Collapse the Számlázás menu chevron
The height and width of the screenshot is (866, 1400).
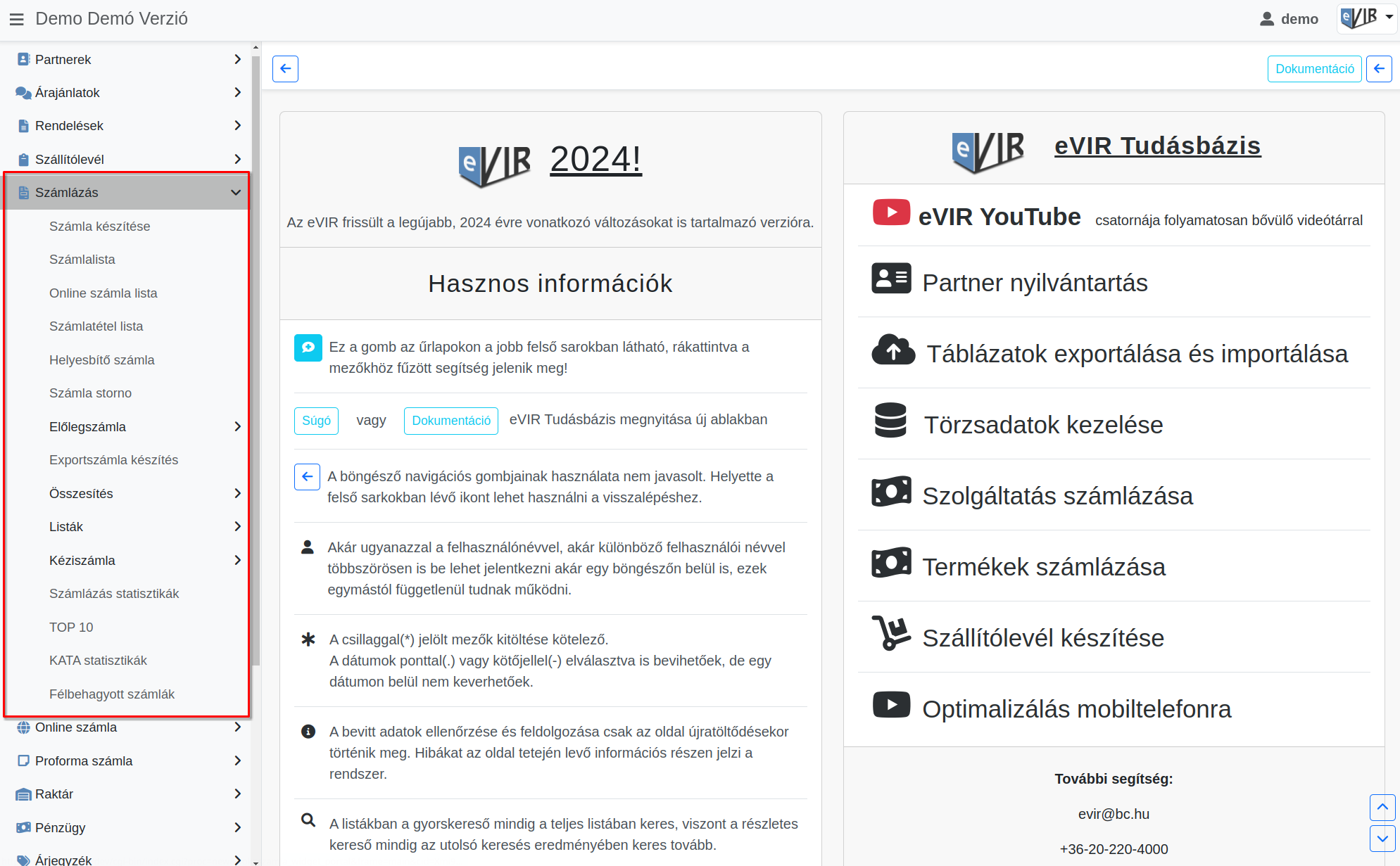[236, 193]
